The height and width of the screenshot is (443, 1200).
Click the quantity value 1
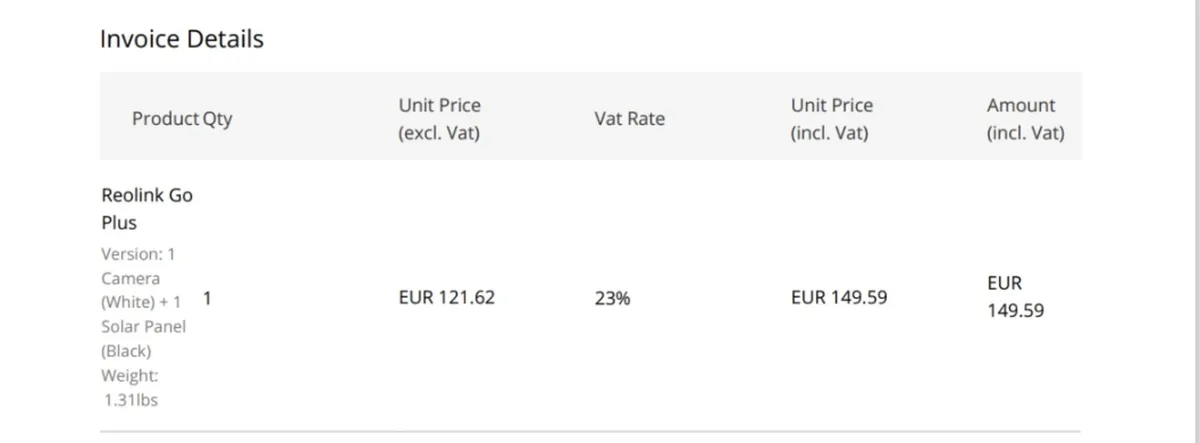click(x=207, y=297)
